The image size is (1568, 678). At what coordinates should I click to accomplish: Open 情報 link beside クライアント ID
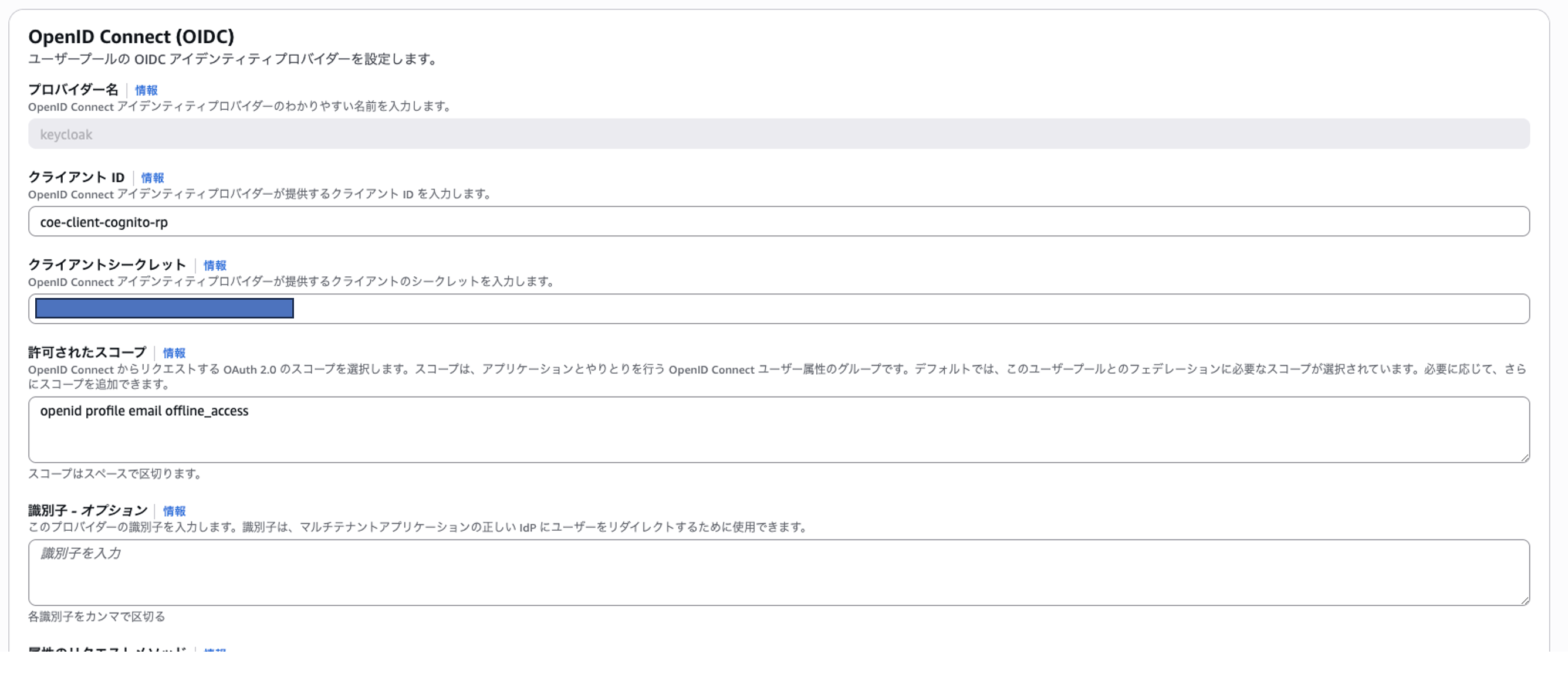pyautogui.click(x=152, y=178)
